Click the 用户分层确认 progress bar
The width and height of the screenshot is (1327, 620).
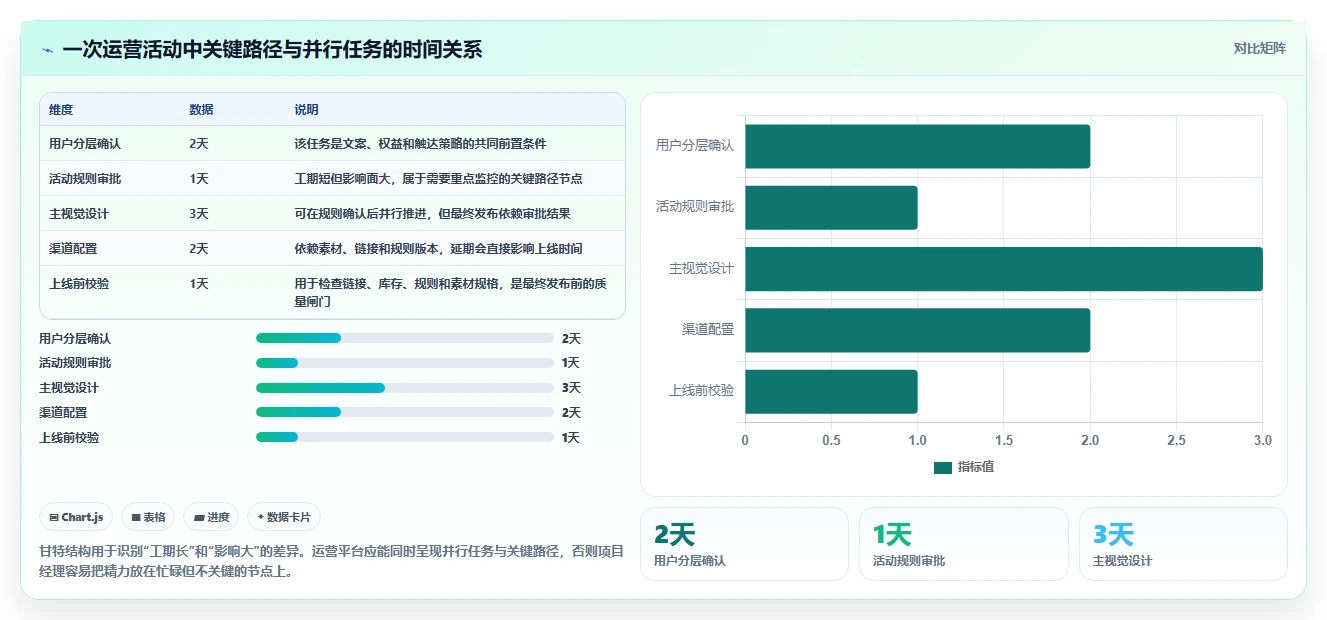click(405, 338)
